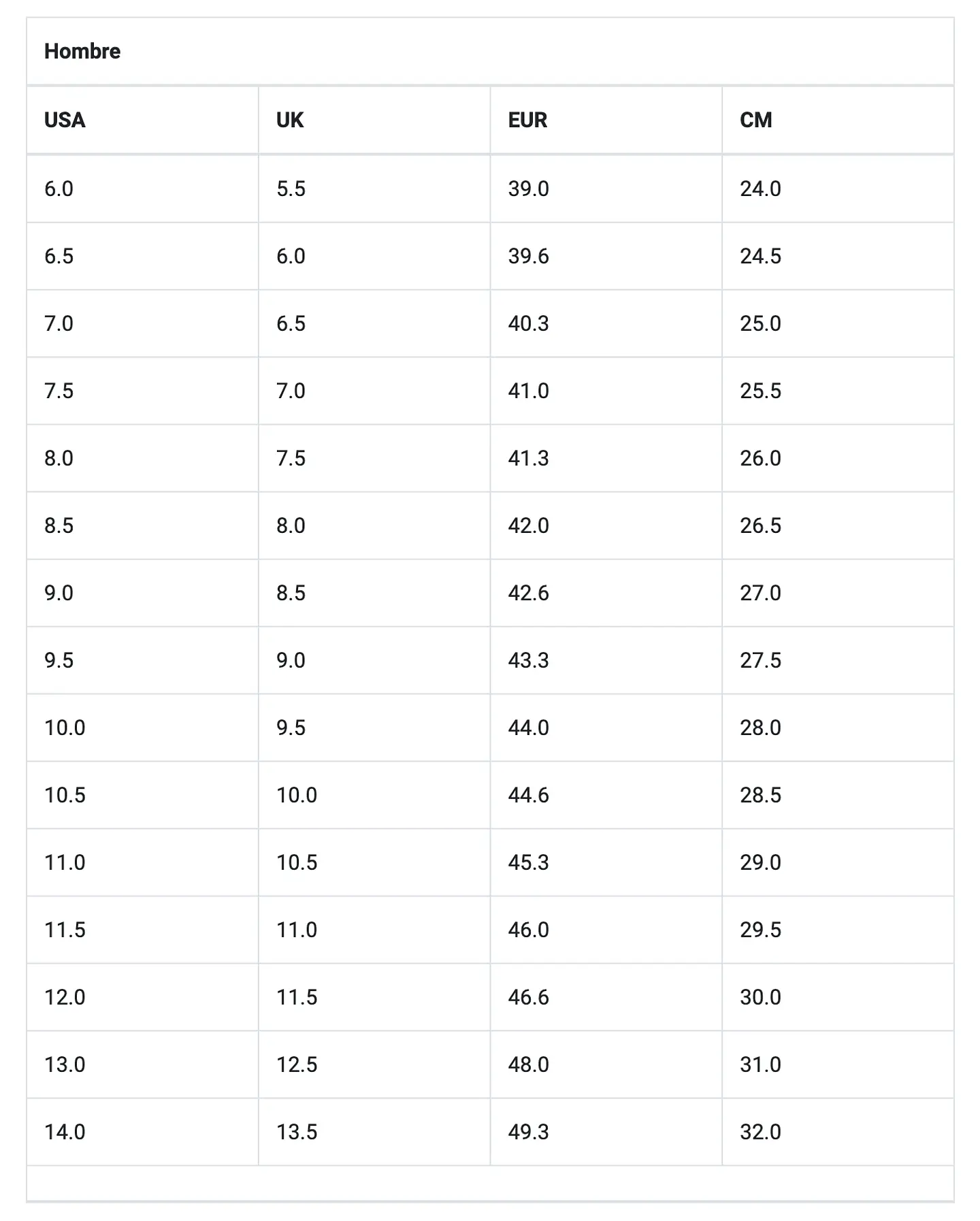The height and width of the screenshot is (1221, 980).
Task: Click USA size 12.0 cell
Action: tap(142, 997)
